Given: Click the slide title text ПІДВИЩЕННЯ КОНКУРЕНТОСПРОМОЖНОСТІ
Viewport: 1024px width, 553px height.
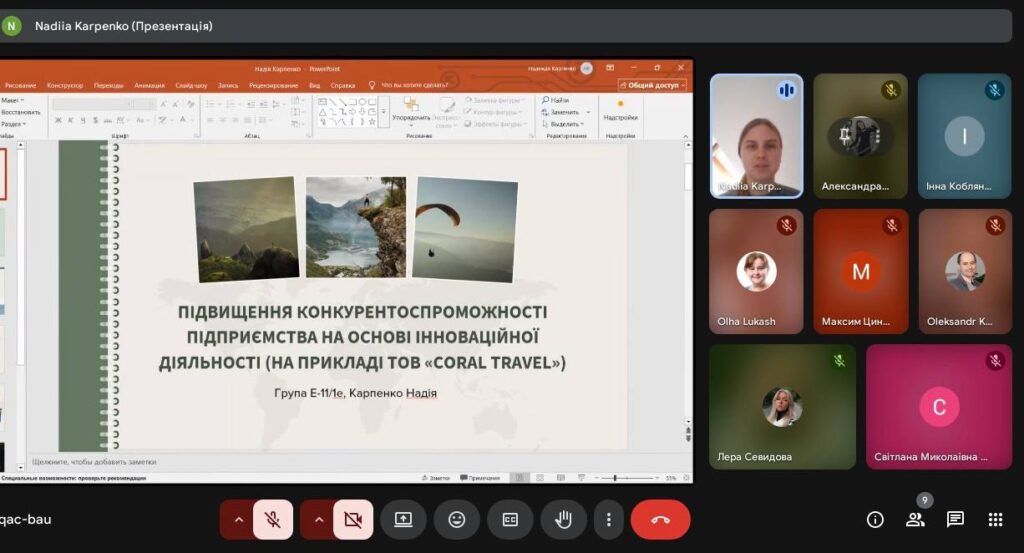Looking at the screenshot, I should tap(362, 312).
